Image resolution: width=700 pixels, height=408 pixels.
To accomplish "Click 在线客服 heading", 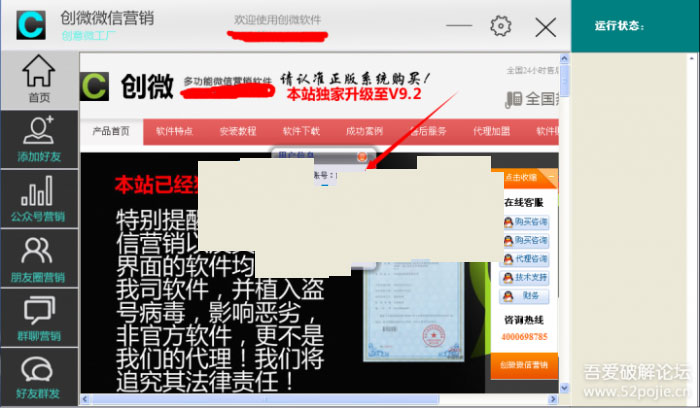I will [x=524, y=203].
